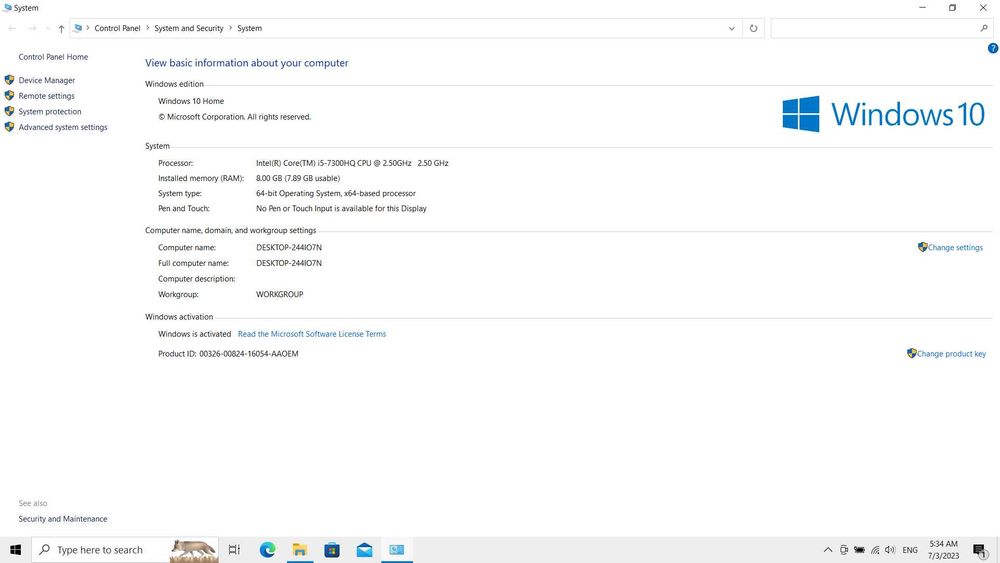Go to Control Panel Home
Screen dimensions: 1000x563
53,57
